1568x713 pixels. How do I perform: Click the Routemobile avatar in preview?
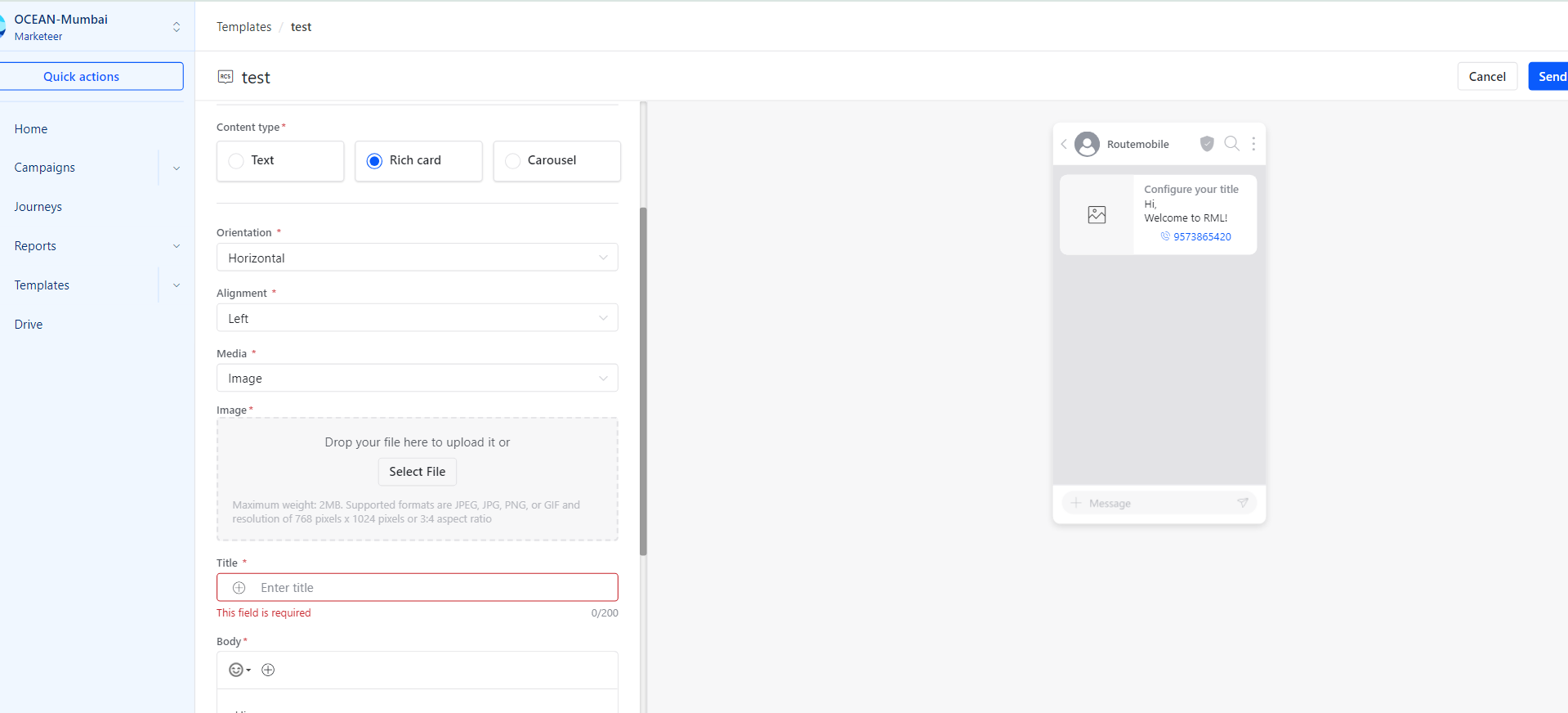[1087, 144]
